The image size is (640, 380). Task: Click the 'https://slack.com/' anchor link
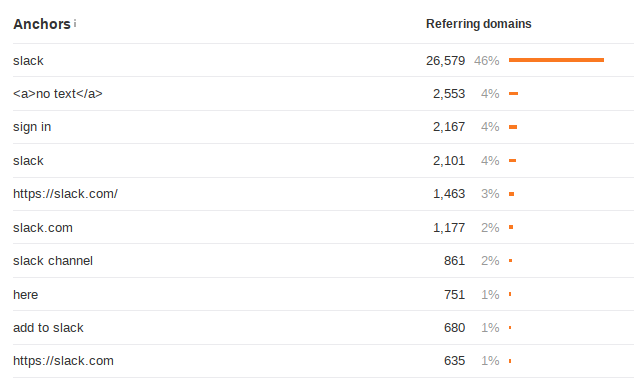[x=65, y=193]
